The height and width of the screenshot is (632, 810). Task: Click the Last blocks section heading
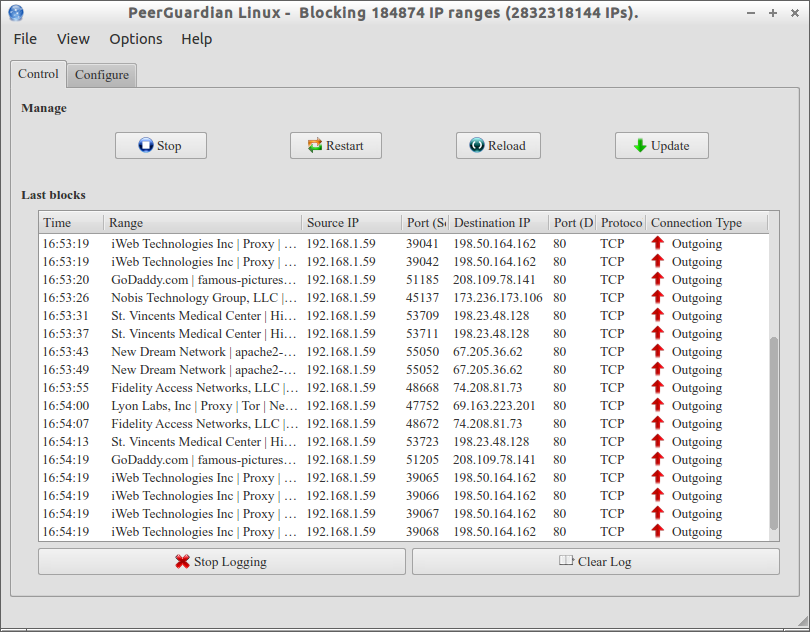pos(53,195)
